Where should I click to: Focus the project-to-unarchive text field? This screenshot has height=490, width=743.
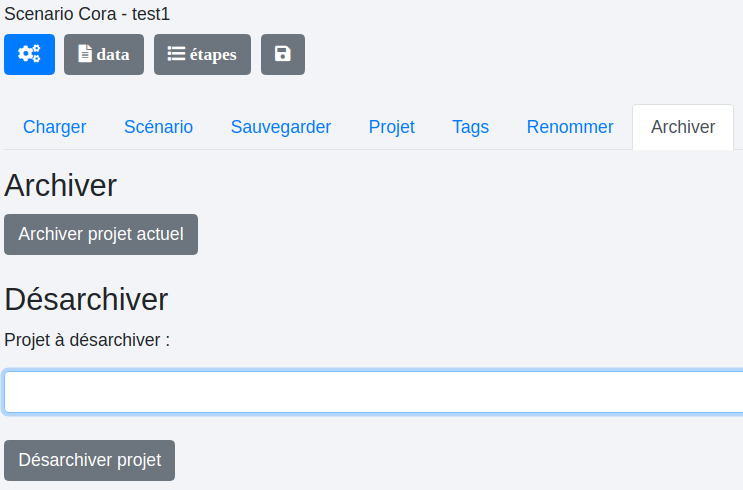coord(373,392)
